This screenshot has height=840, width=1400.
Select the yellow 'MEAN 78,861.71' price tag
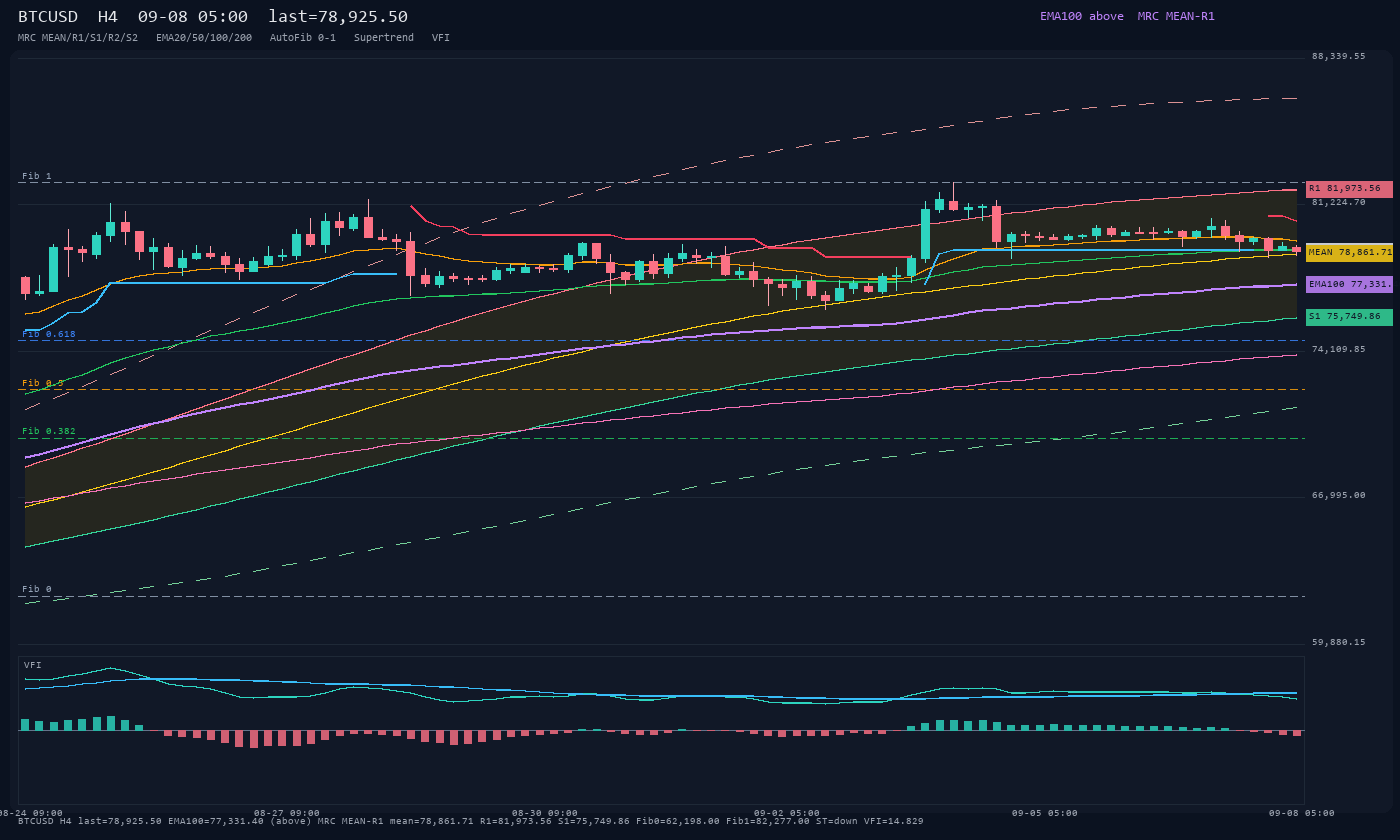(1349, 253)
